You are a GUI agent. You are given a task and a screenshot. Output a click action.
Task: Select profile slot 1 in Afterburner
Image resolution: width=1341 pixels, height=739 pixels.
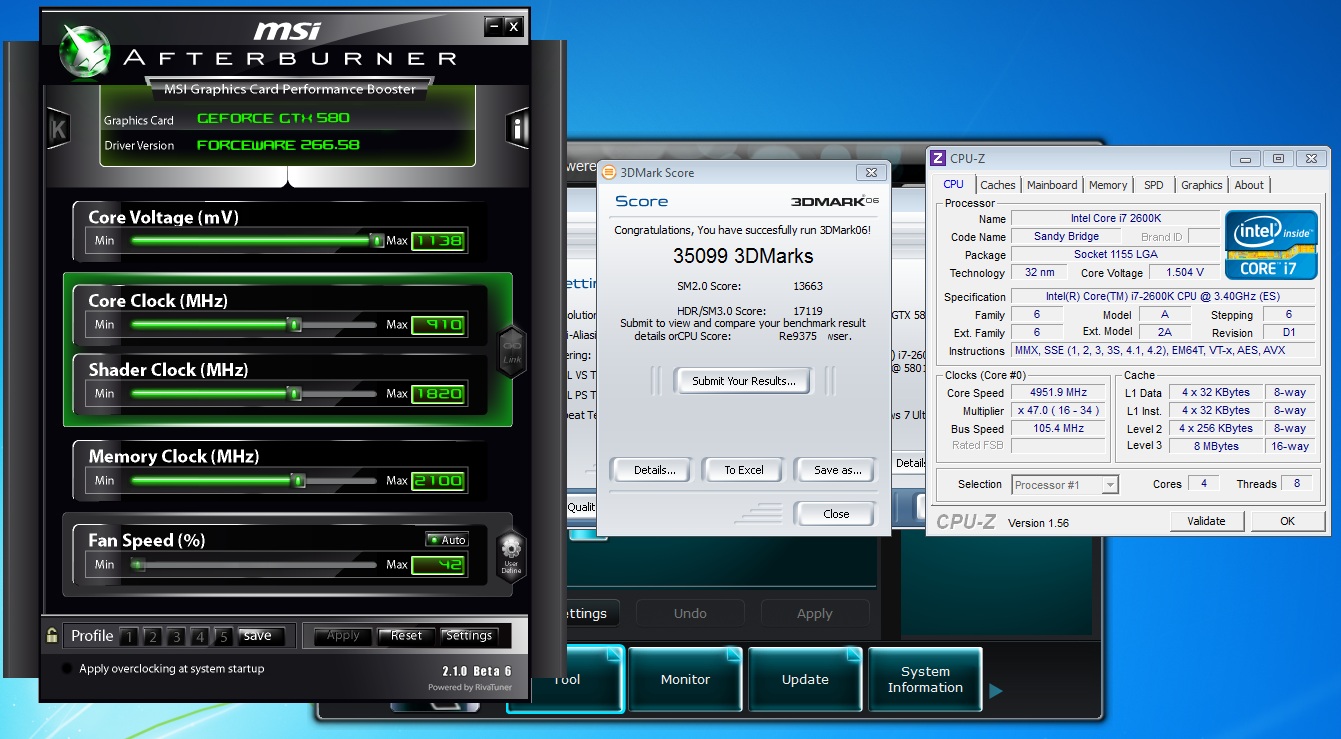(x=128, y=637)
